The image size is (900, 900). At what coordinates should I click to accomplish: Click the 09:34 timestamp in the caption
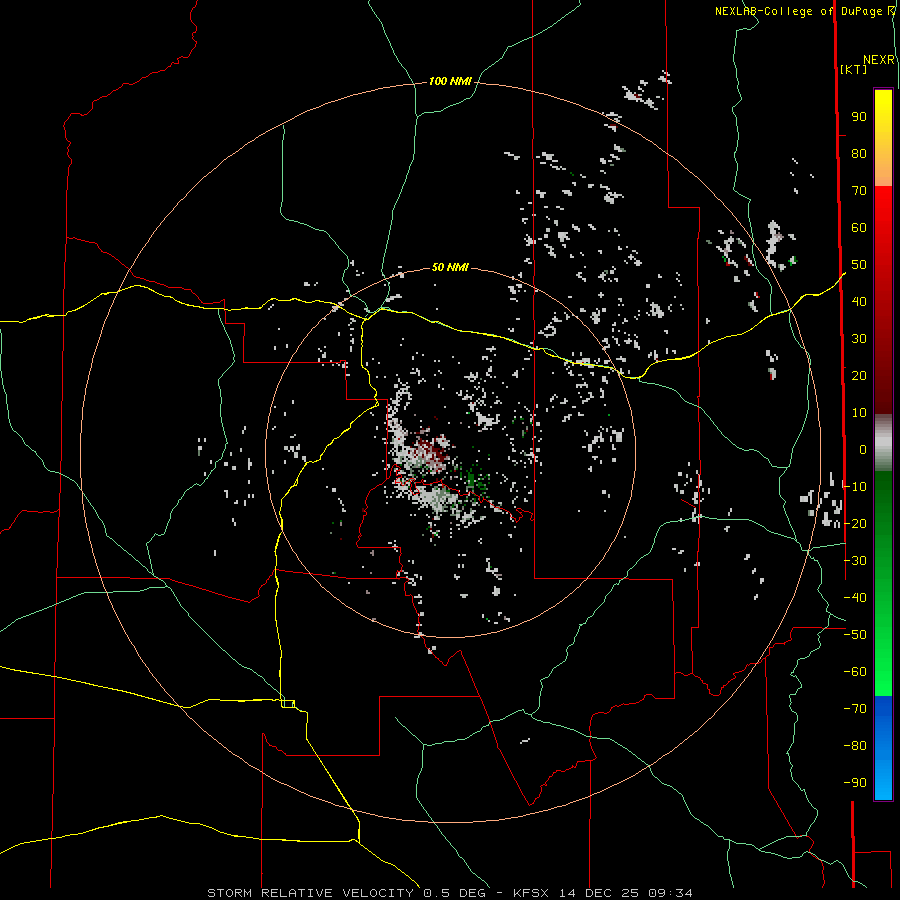[x=670, y=893]
